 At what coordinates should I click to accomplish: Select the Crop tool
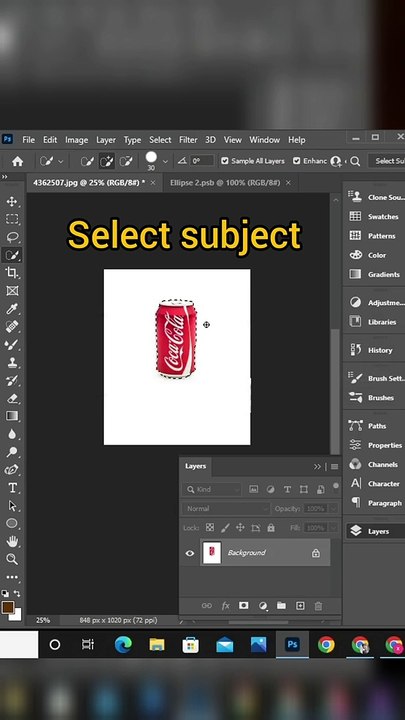coord(12,273)
